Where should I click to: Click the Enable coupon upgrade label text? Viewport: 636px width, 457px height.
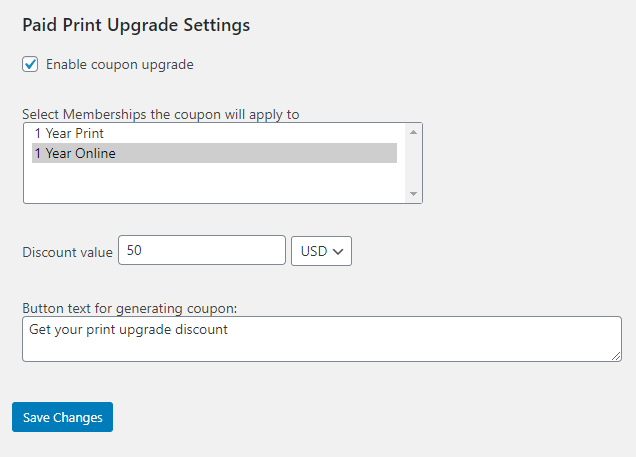120,64
